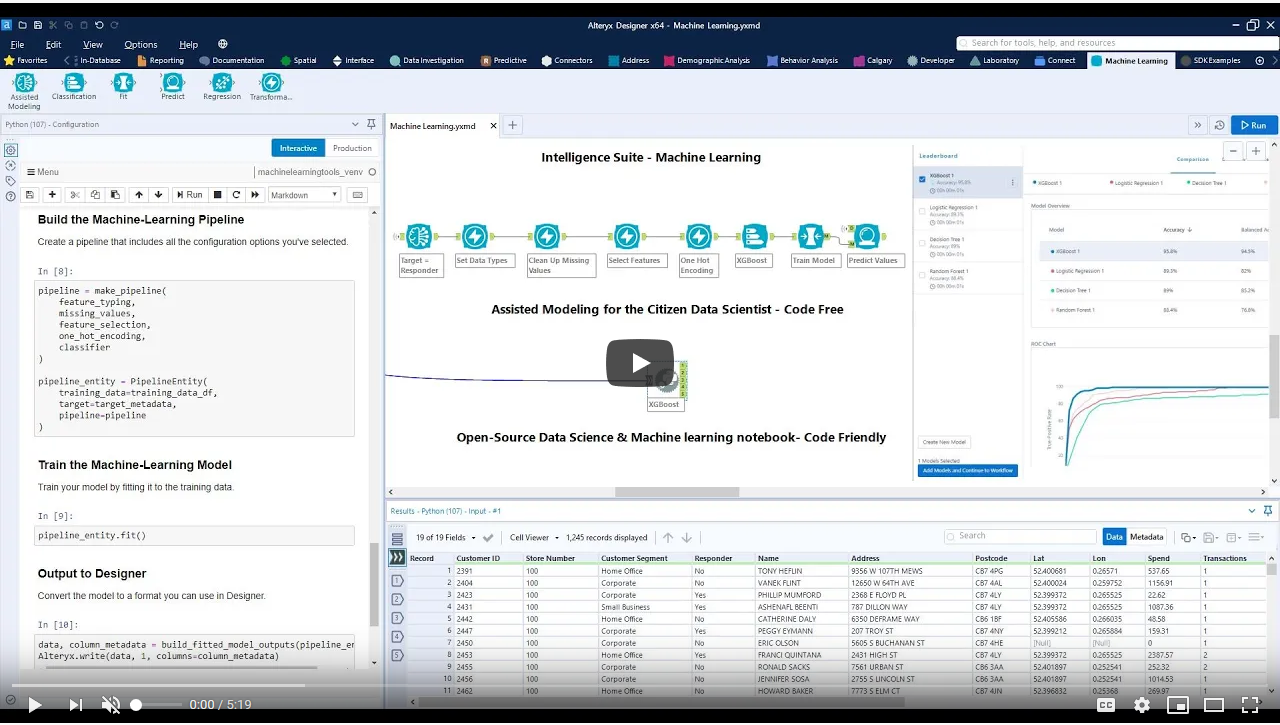Expand overflow tabs double-chevron button
1280x725 pixels.
1197,125
